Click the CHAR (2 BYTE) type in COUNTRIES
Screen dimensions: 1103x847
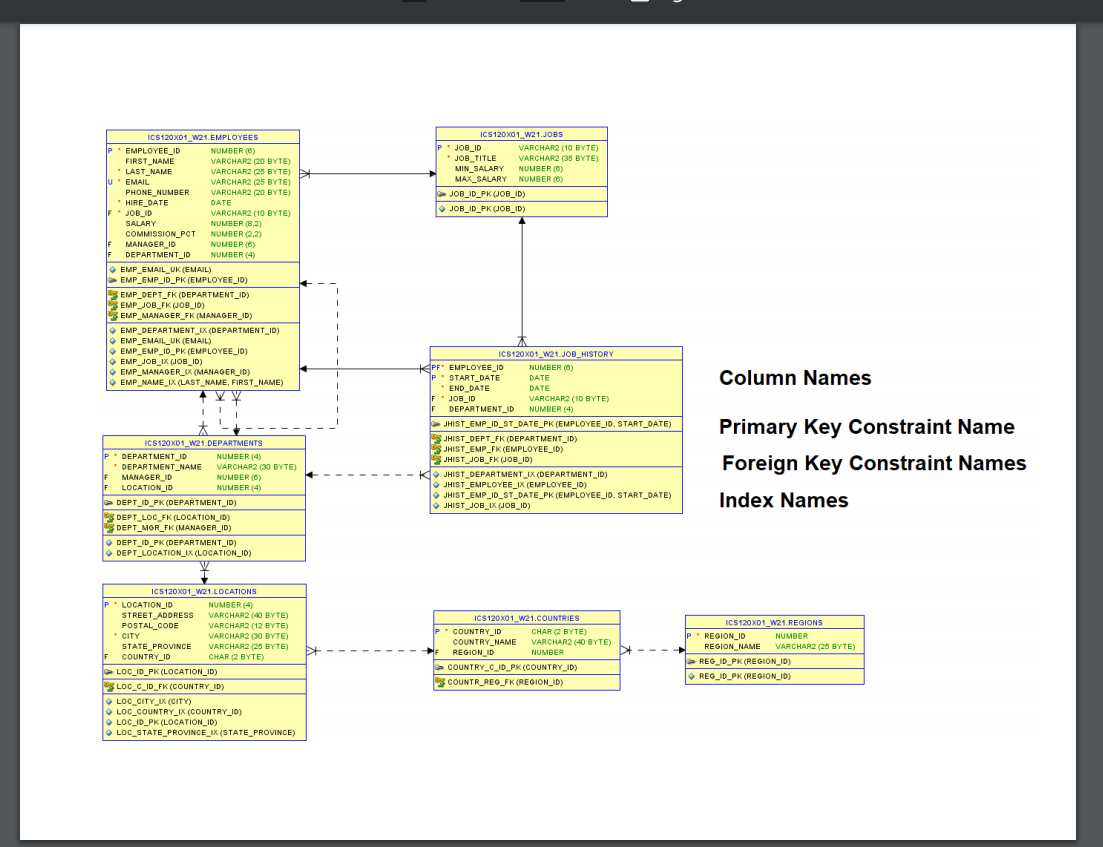click(559, 632)
